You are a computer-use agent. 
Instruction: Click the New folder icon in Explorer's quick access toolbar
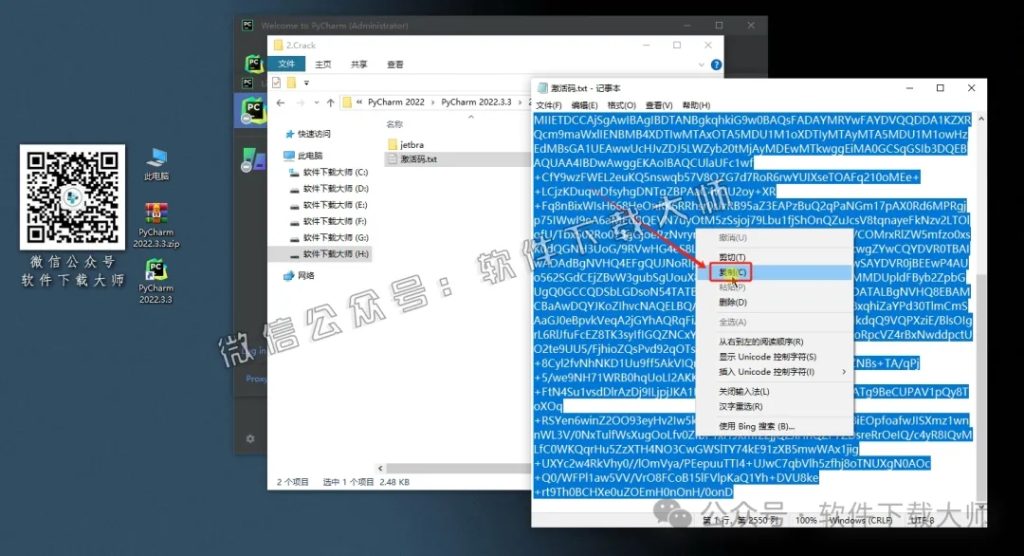291,82
